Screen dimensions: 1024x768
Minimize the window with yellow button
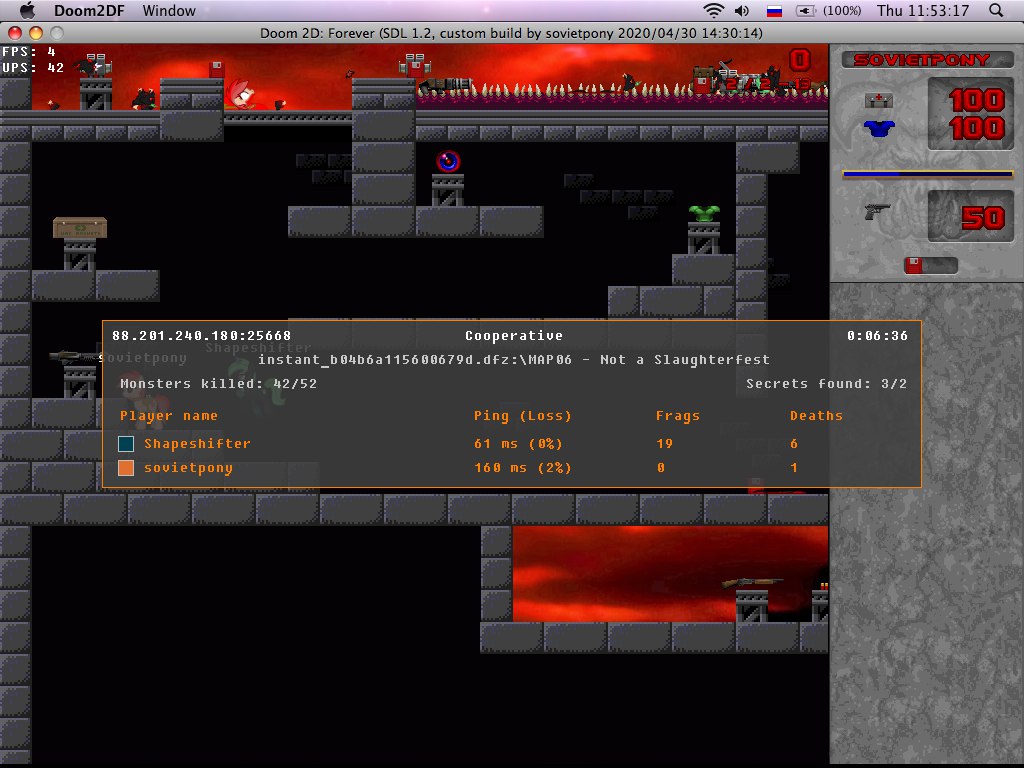(36, 33)
